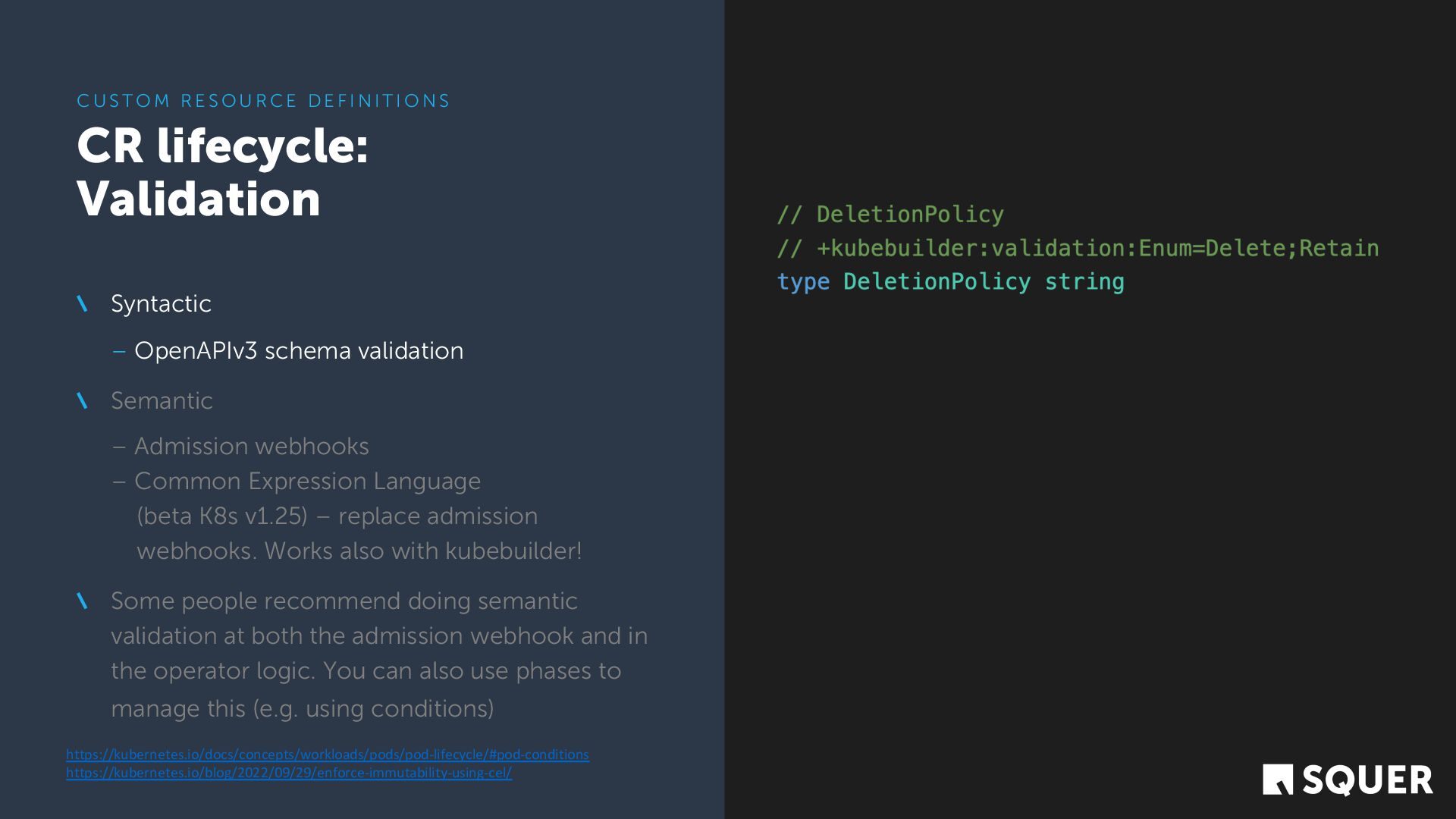Click the slash bullet beside 'Some people recommend'

pyautogui.click(x=83, y=601)
